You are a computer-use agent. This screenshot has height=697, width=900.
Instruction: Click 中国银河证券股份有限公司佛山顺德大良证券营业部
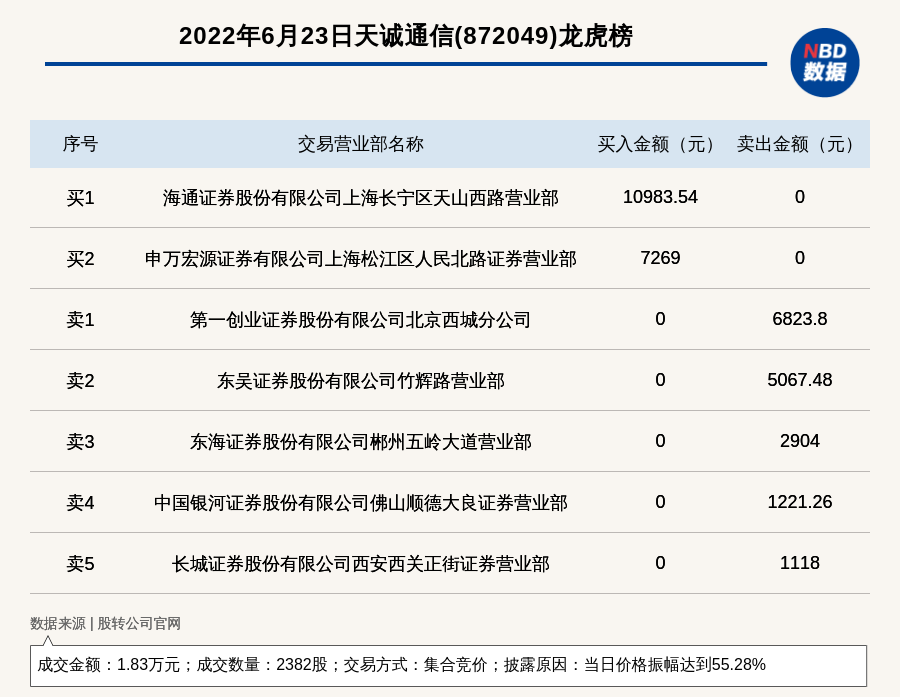tap(360, 503)
